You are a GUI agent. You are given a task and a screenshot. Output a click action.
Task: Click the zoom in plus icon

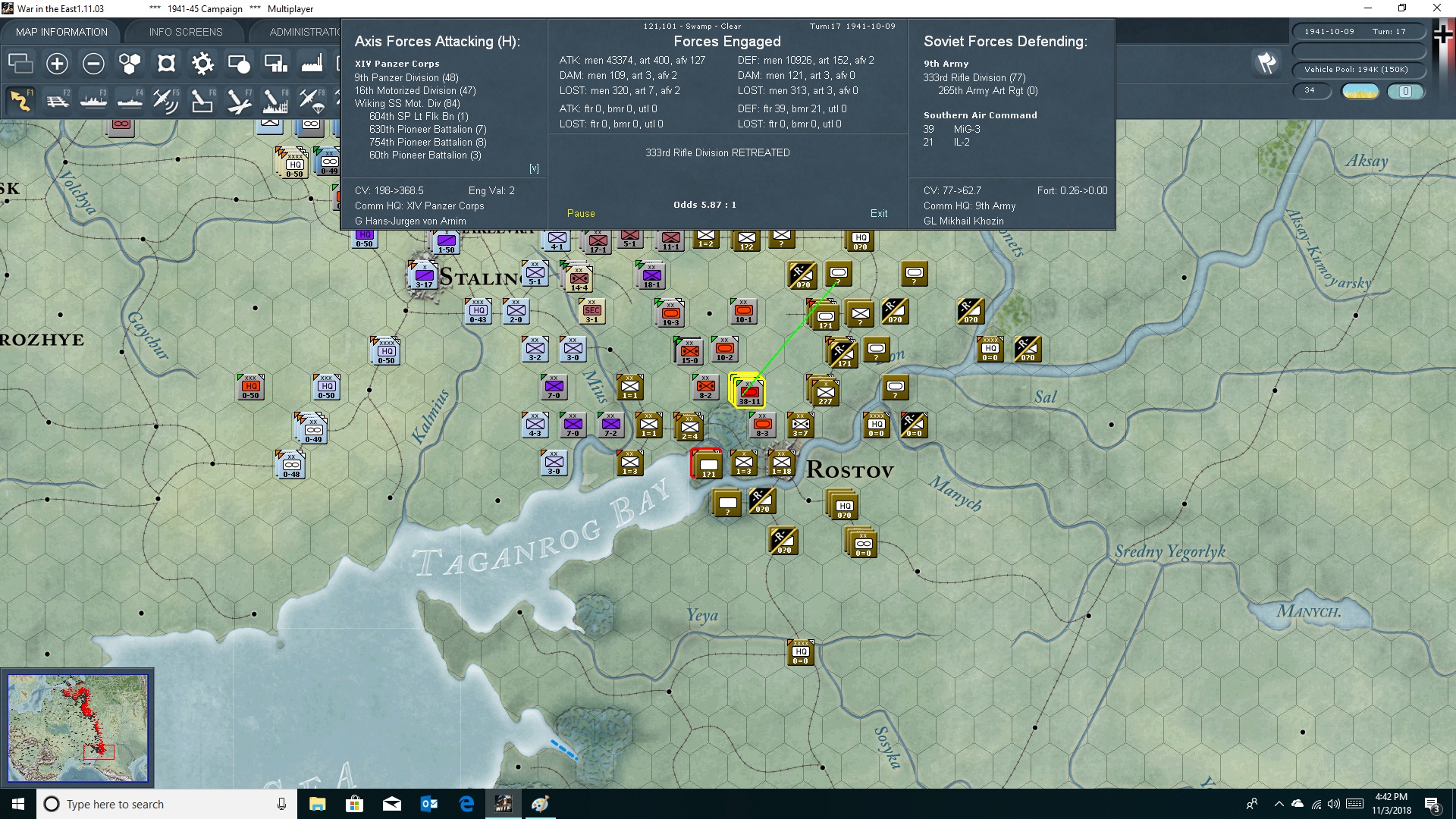(57, 64)
